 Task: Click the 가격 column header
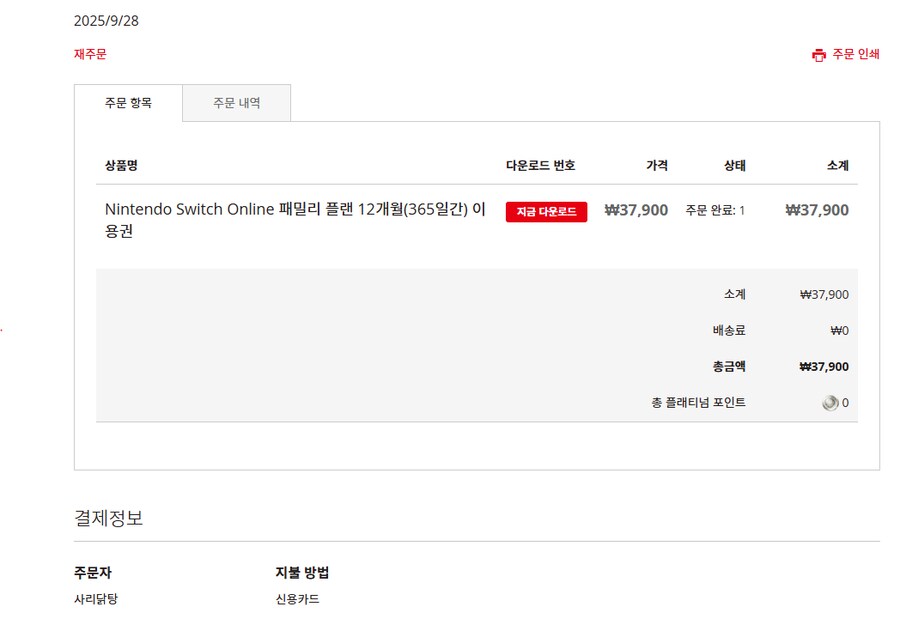point(657,165)
